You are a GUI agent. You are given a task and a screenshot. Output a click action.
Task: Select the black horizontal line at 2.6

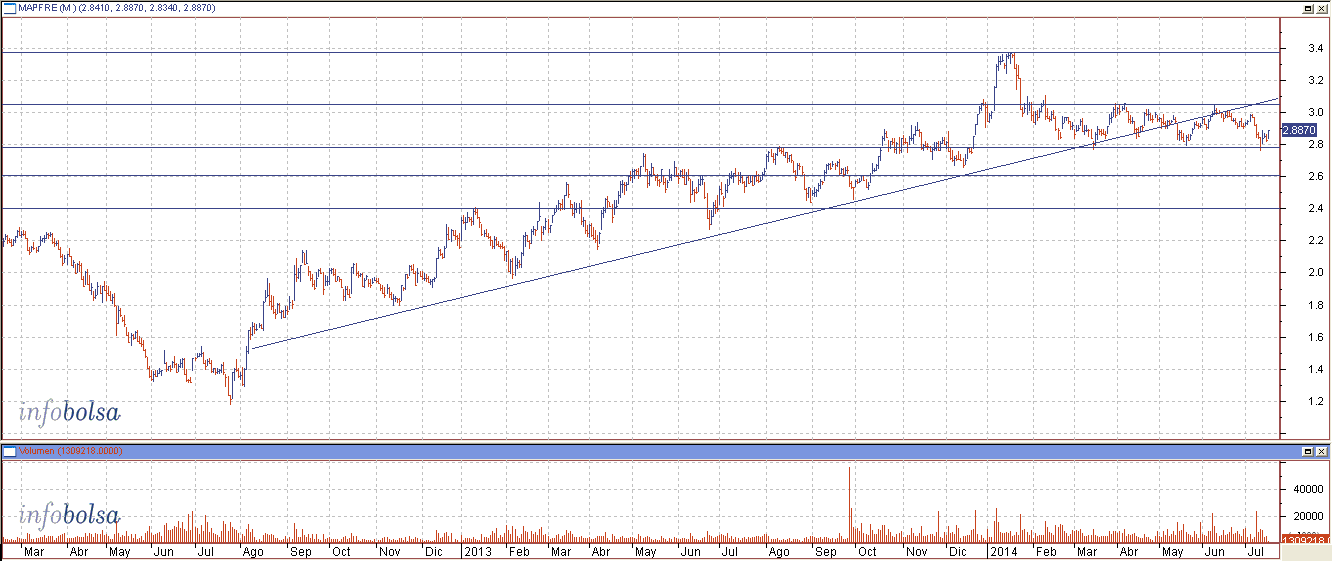pos(640,176)
